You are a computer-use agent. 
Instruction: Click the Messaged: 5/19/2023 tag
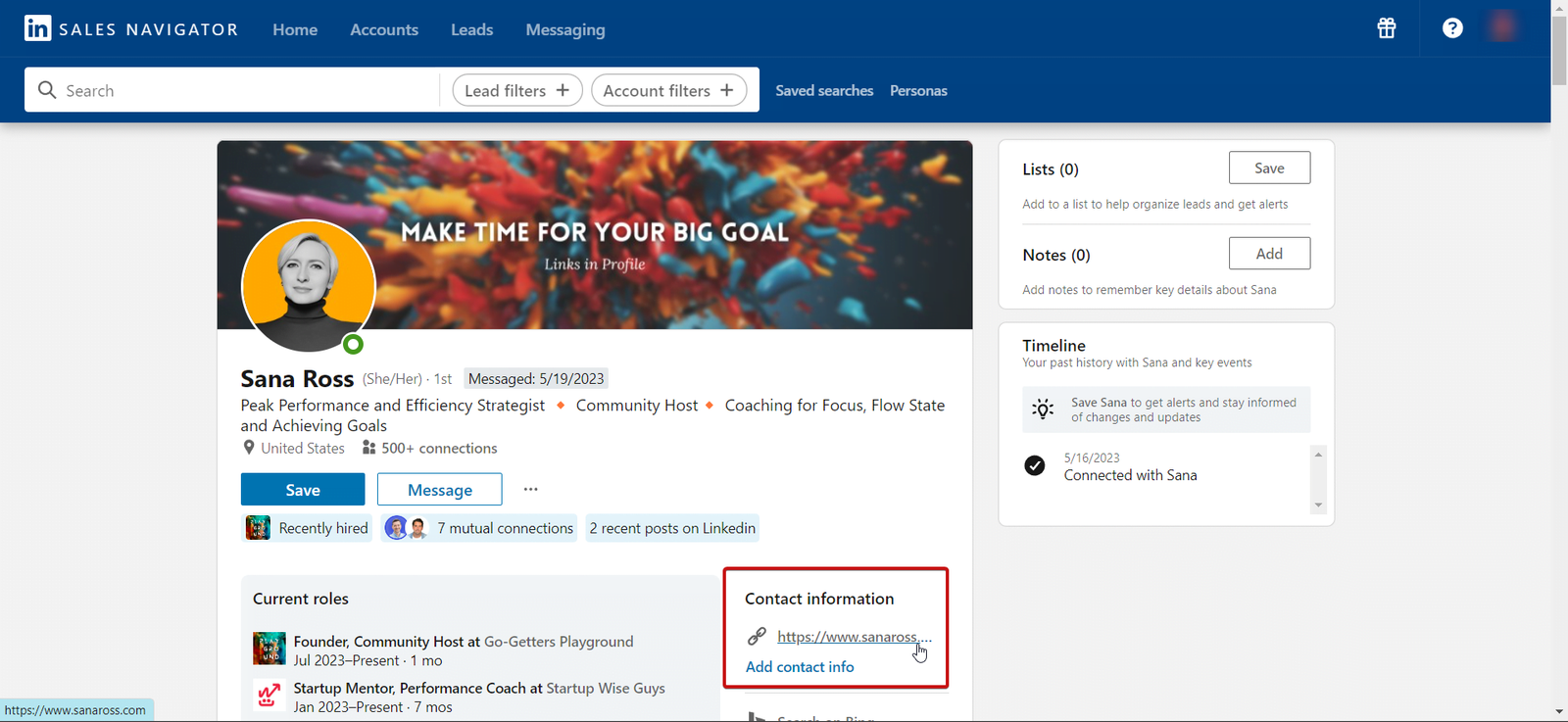(x=536, y=378)
